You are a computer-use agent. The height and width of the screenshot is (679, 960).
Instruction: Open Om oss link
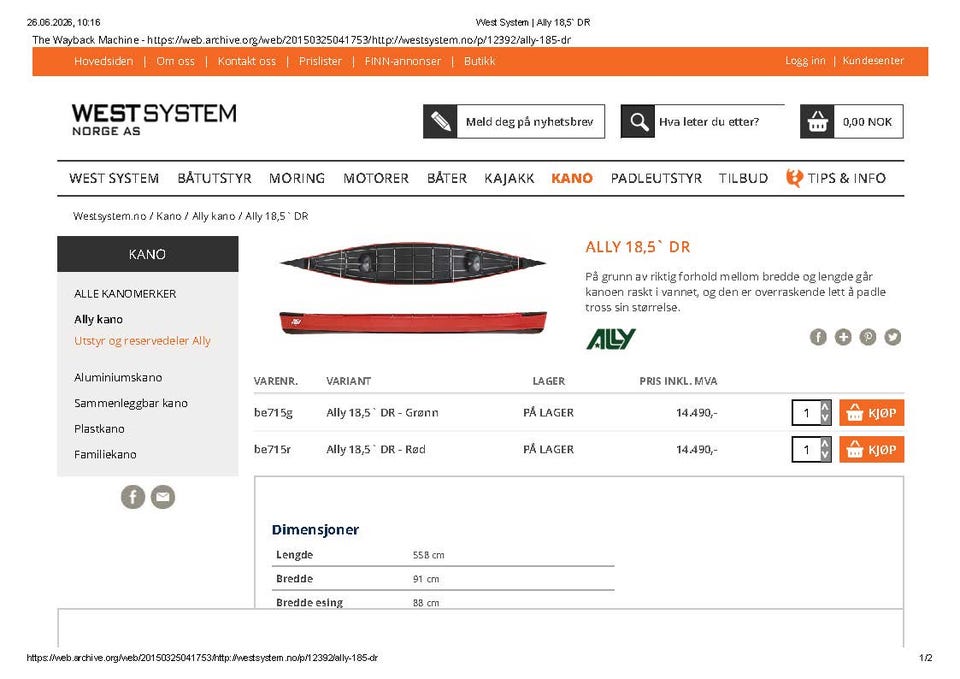point(176,61)
